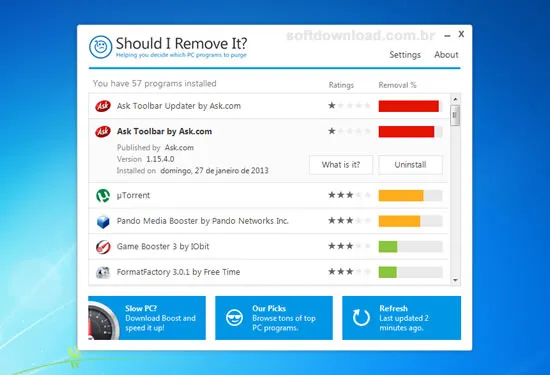
Task: Click the three-star rating of Pando Media Booster
Action: tap(349, 221)
